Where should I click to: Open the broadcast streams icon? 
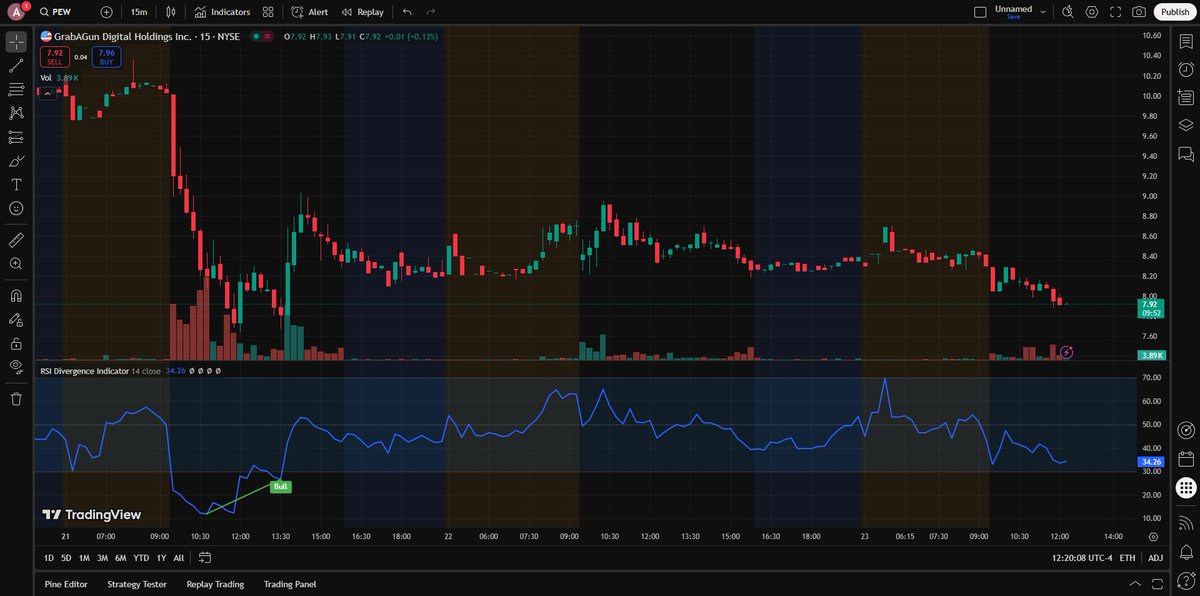pos(1186,523)
